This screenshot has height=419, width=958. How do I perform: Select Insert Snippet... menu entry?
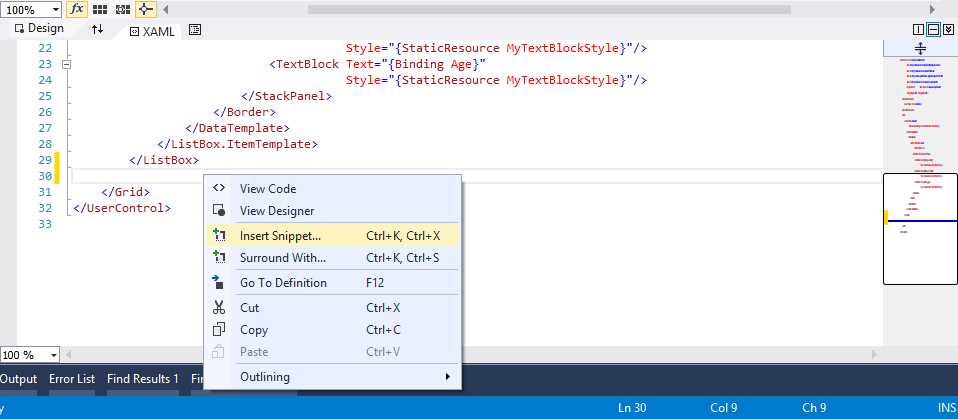point(332,236)
